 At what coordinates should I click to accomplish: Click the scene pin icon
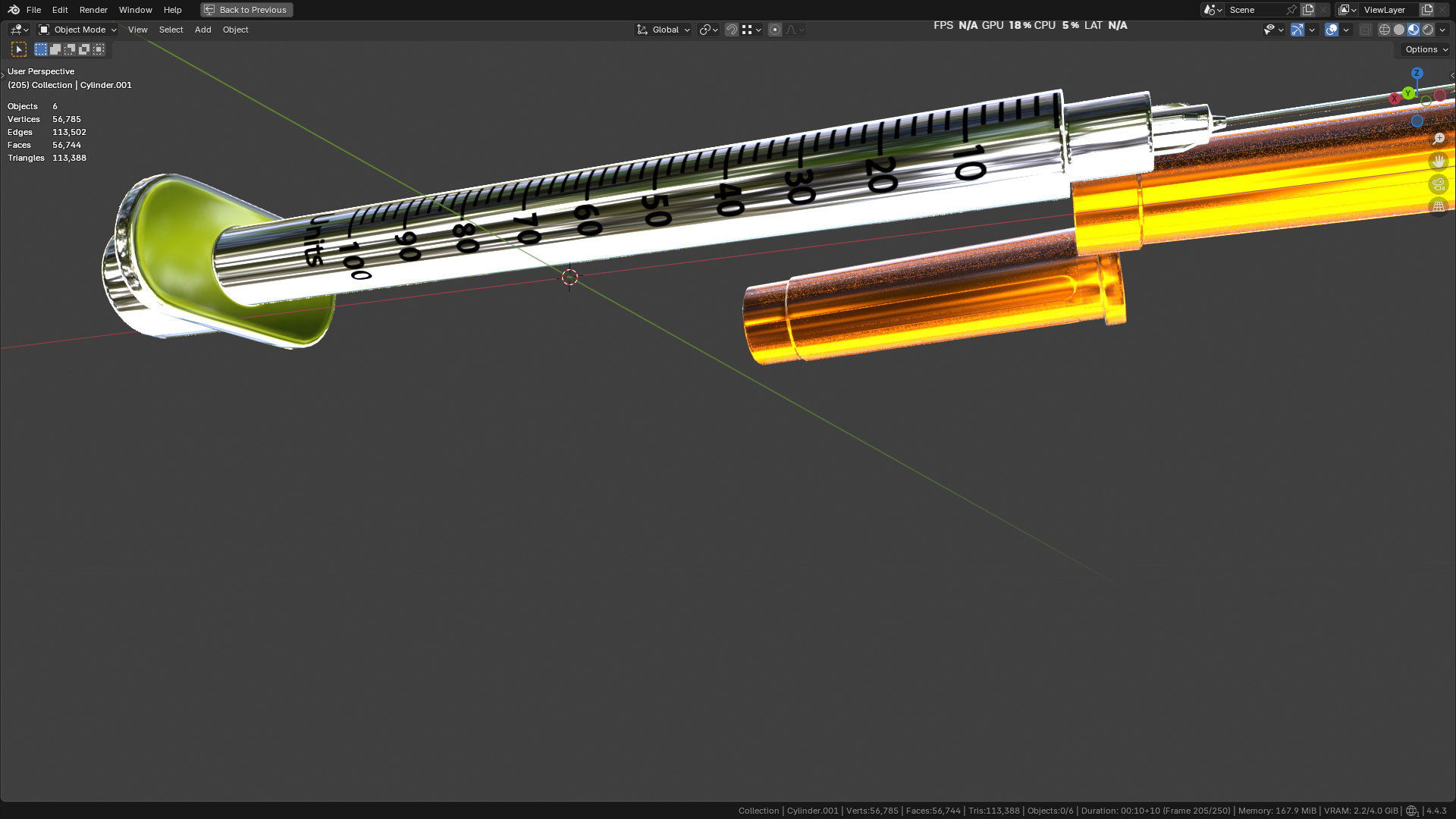1291,10
